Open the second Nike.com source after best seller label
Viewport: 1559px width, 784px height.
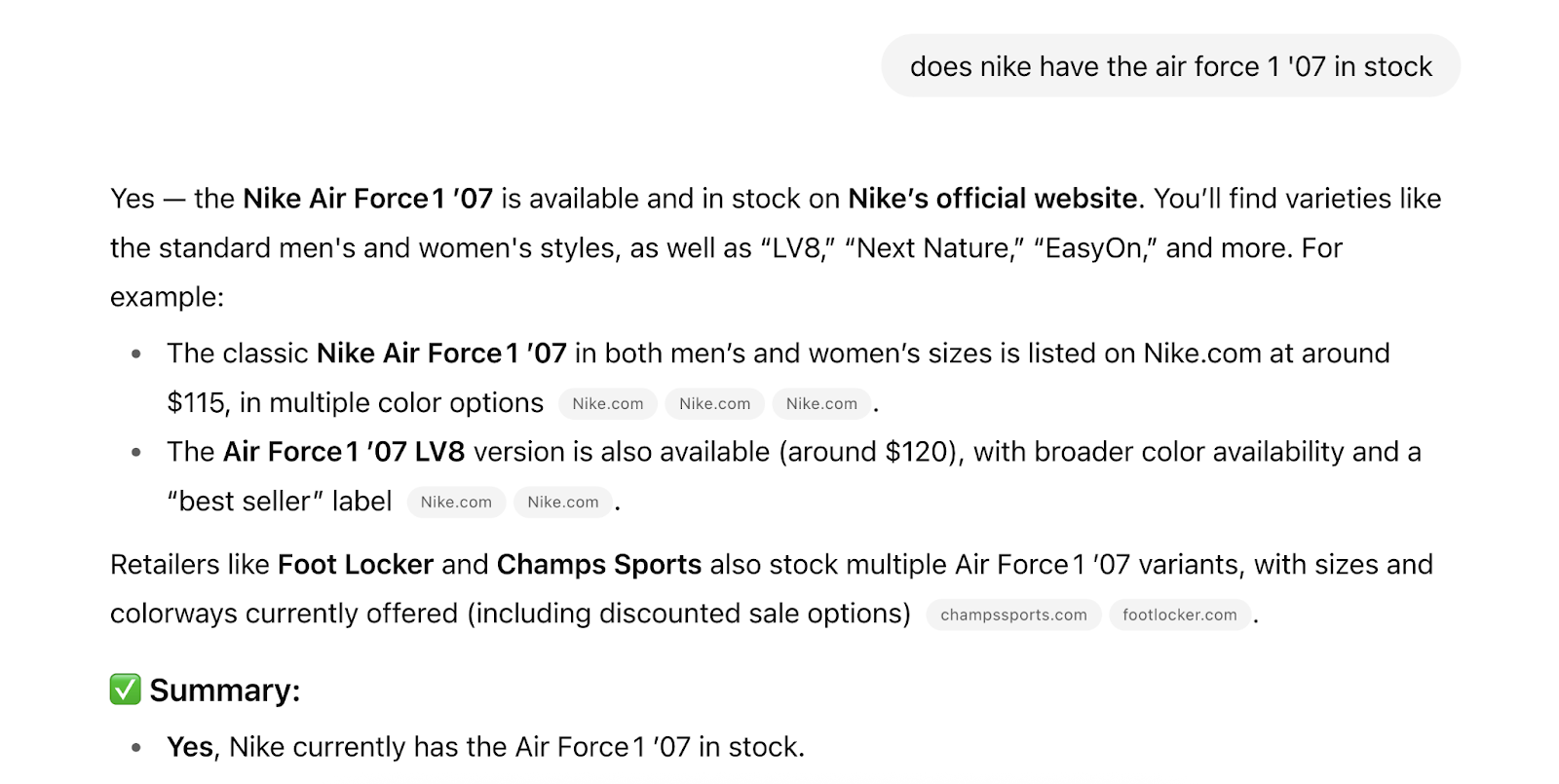point(562,503)
